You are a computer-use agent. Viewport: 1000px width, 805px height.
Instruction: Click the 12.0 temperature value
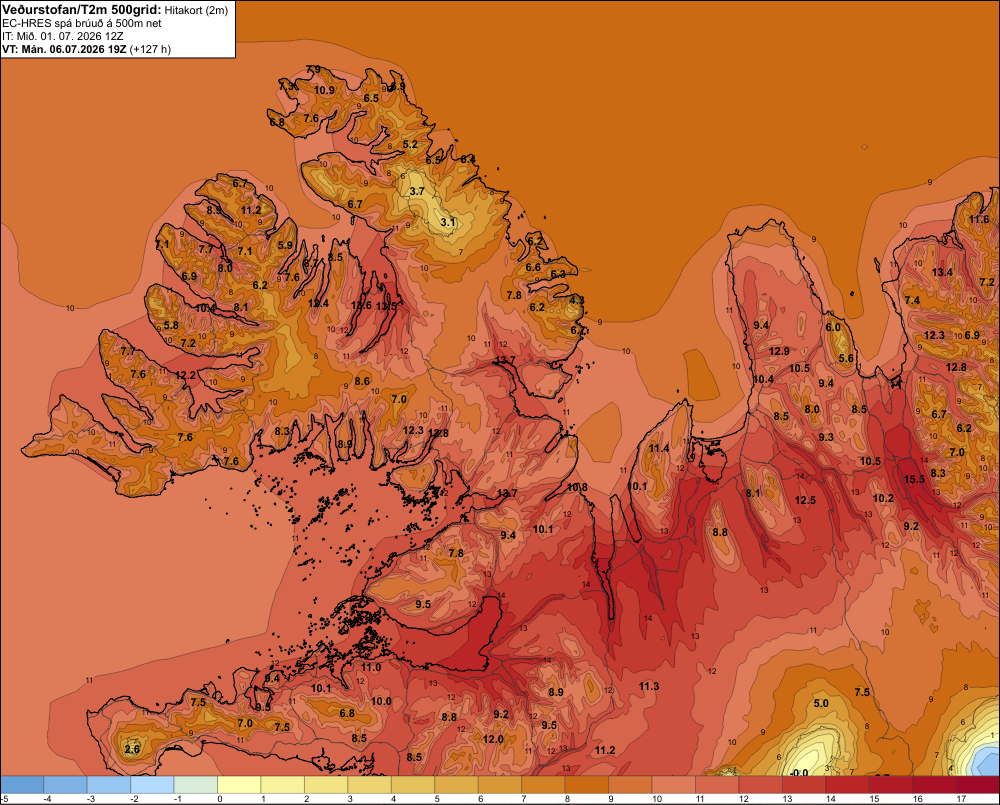(x=493, y=739)
